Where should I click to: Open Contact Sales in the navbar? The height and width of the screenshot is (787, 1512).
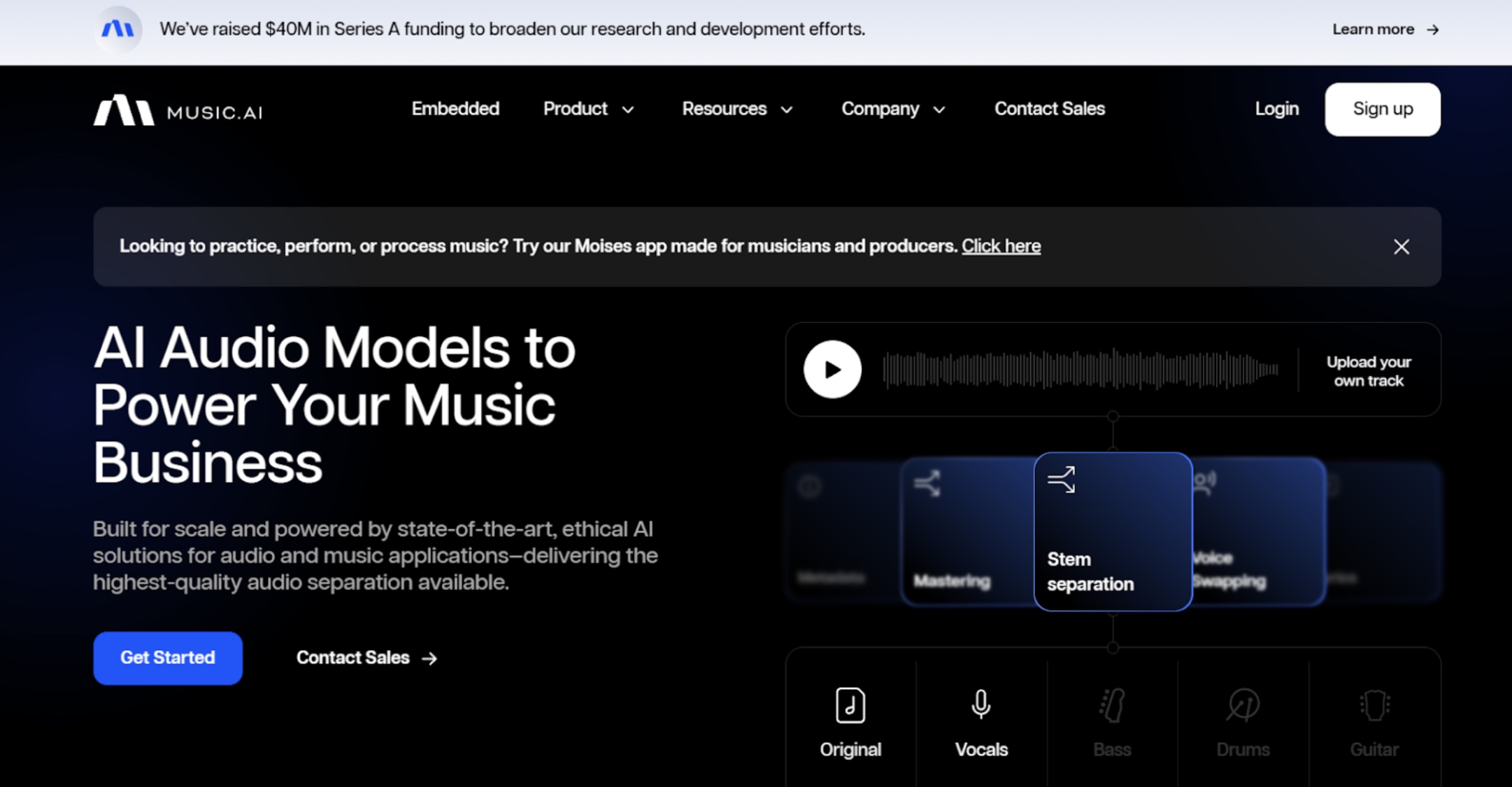[1050, 109]
